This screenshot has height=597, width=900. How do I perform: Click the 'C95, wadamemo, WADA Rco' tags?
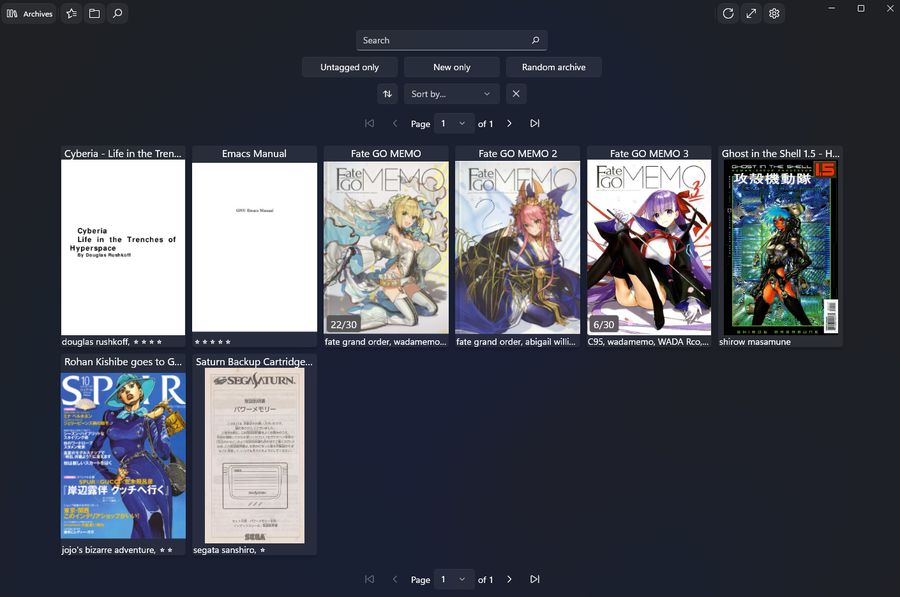click(648, 342)
